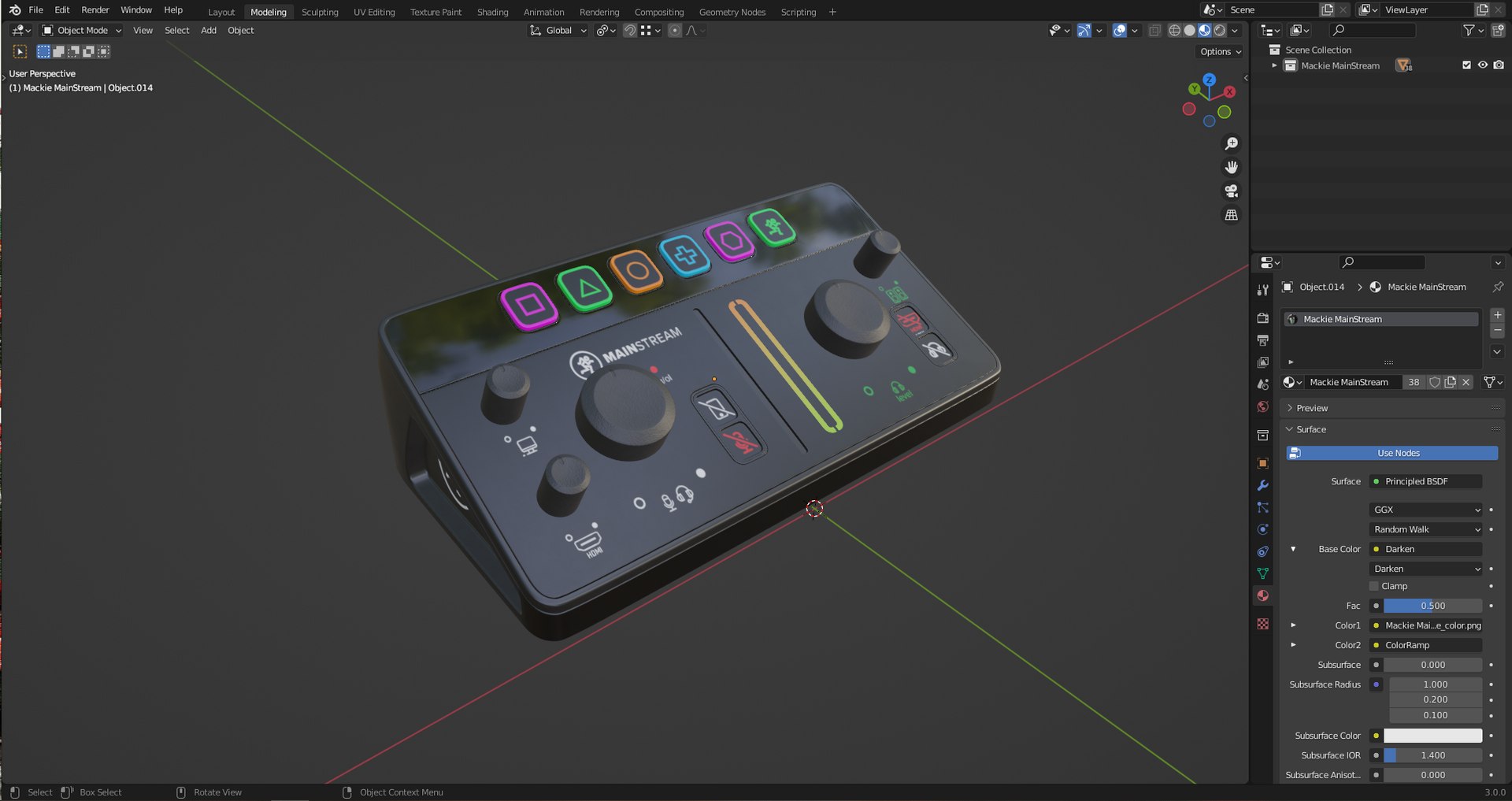The height and width of the screenshot is (801, 1512).
Task: Open the Global transform orientation dropdown
Action: pos(558,30)
